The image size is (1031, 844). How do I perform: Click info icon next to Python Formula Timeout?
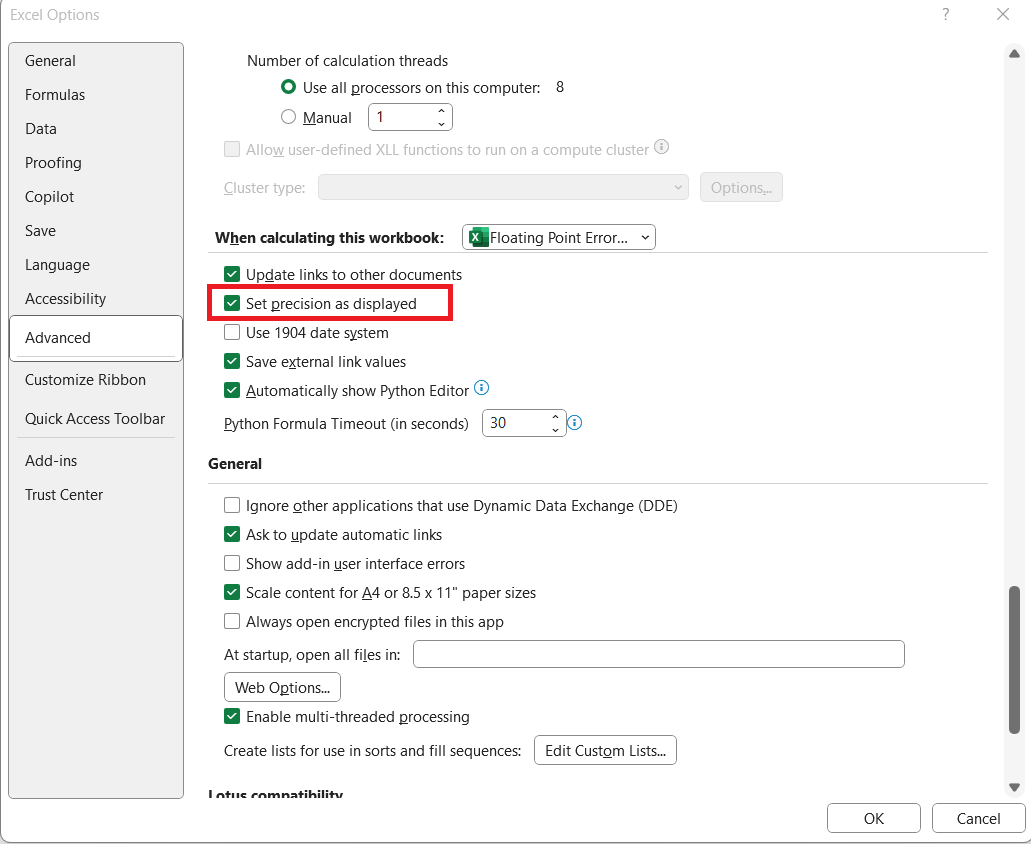(574, 423)
